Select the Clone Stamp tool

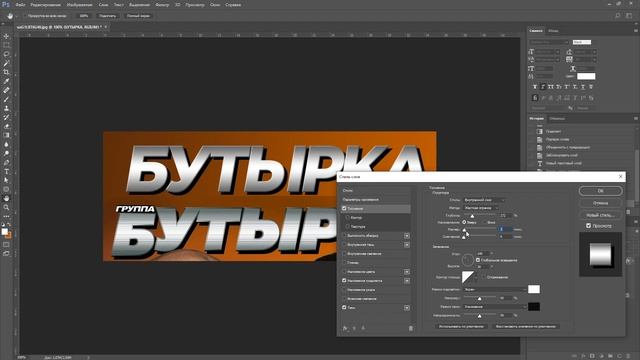(x=6, y=108)
